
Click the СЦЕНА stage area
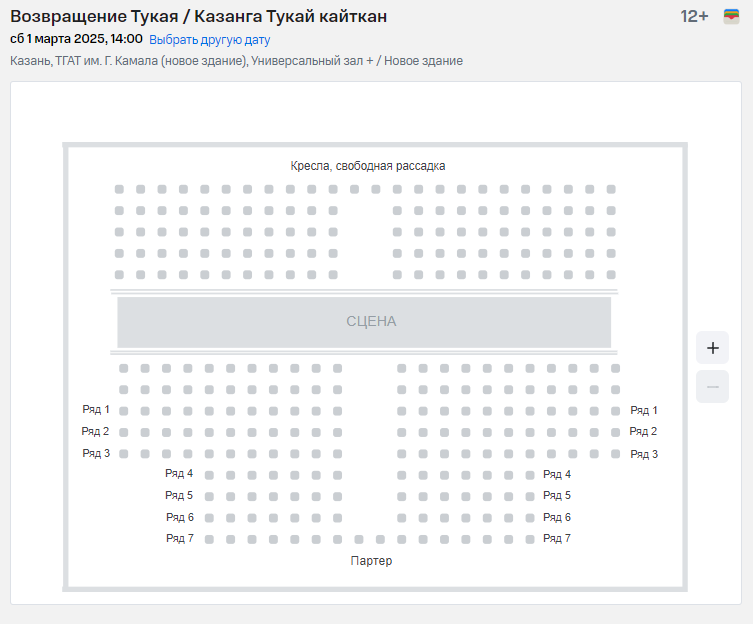(x=364, y=322)
